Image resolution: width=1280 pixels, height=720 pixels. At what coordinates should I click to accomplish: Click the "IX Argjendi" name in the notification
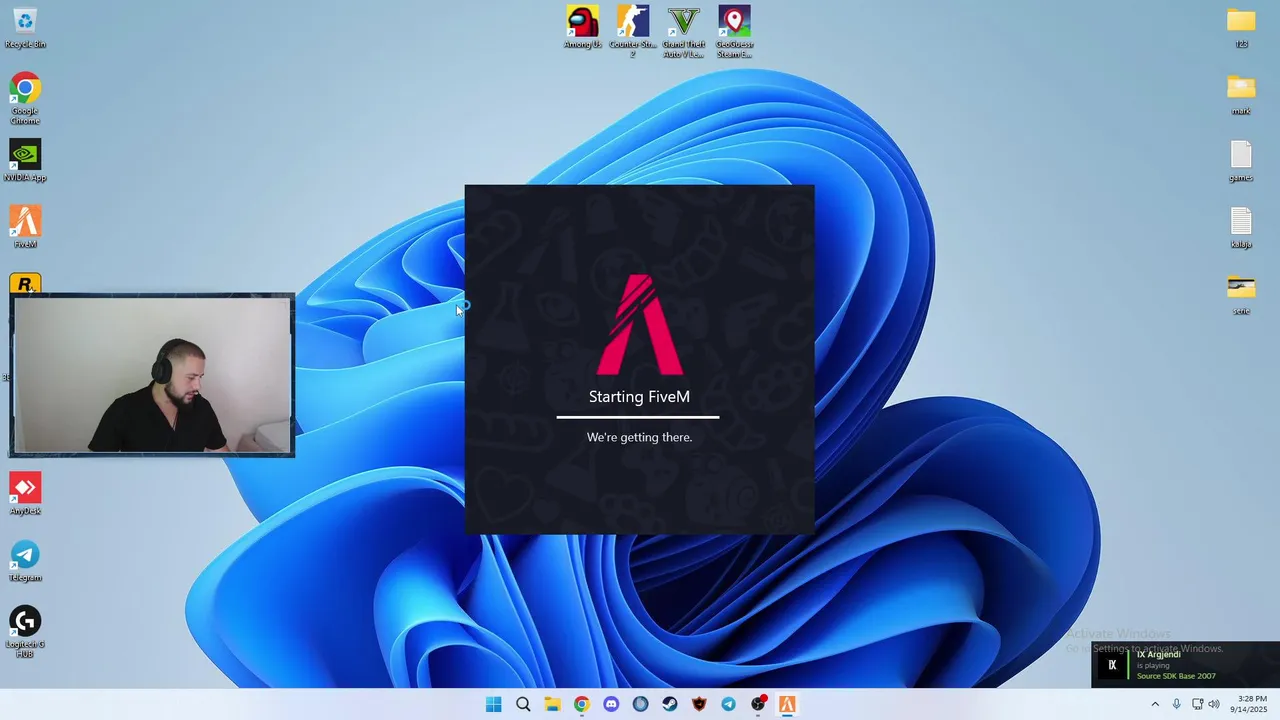pyautogui.click(x=1158, y=655)
